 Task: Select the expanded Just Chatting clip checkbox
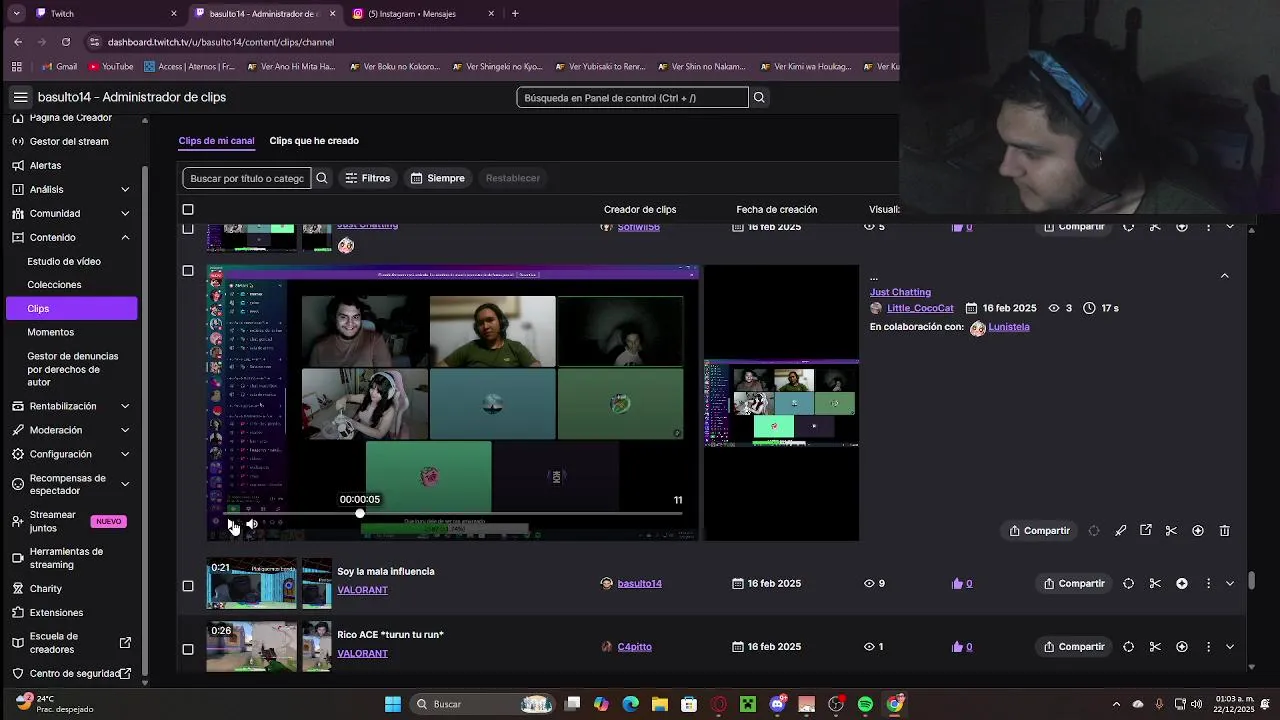pos(188,271)
